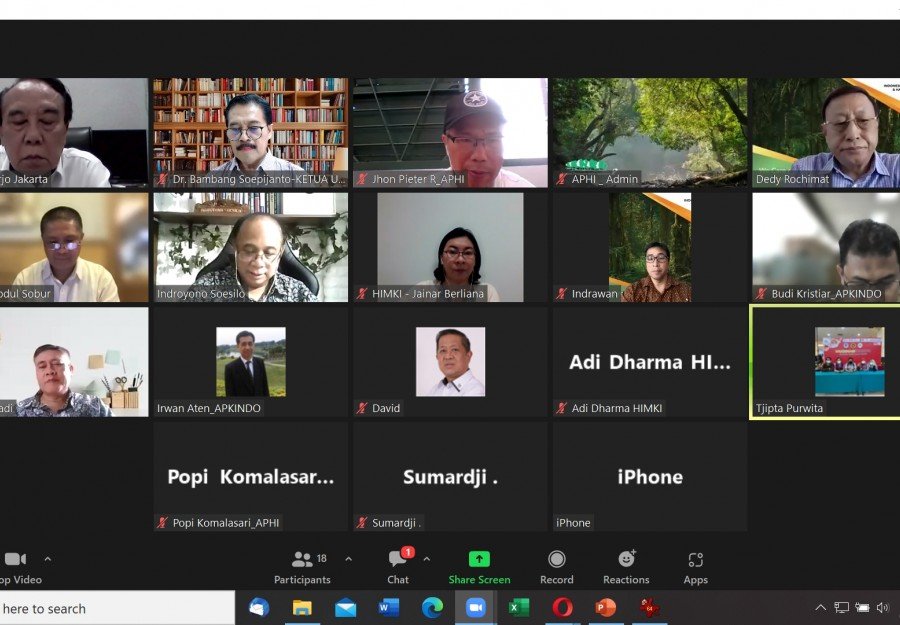This screenshot has height=625, width=900.
Task: Select Irwan Aten_APKINDO's profile photo
Action: [x=251, y=362]
